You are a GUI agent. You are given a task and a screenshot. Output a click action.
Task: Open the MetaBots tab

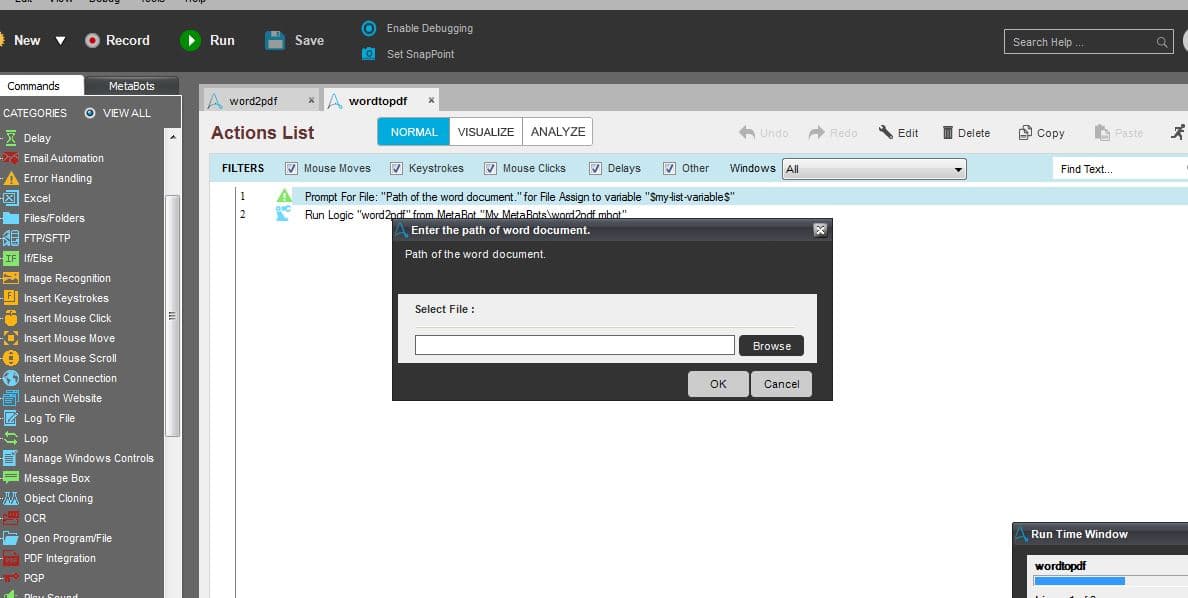coord(132,86)
